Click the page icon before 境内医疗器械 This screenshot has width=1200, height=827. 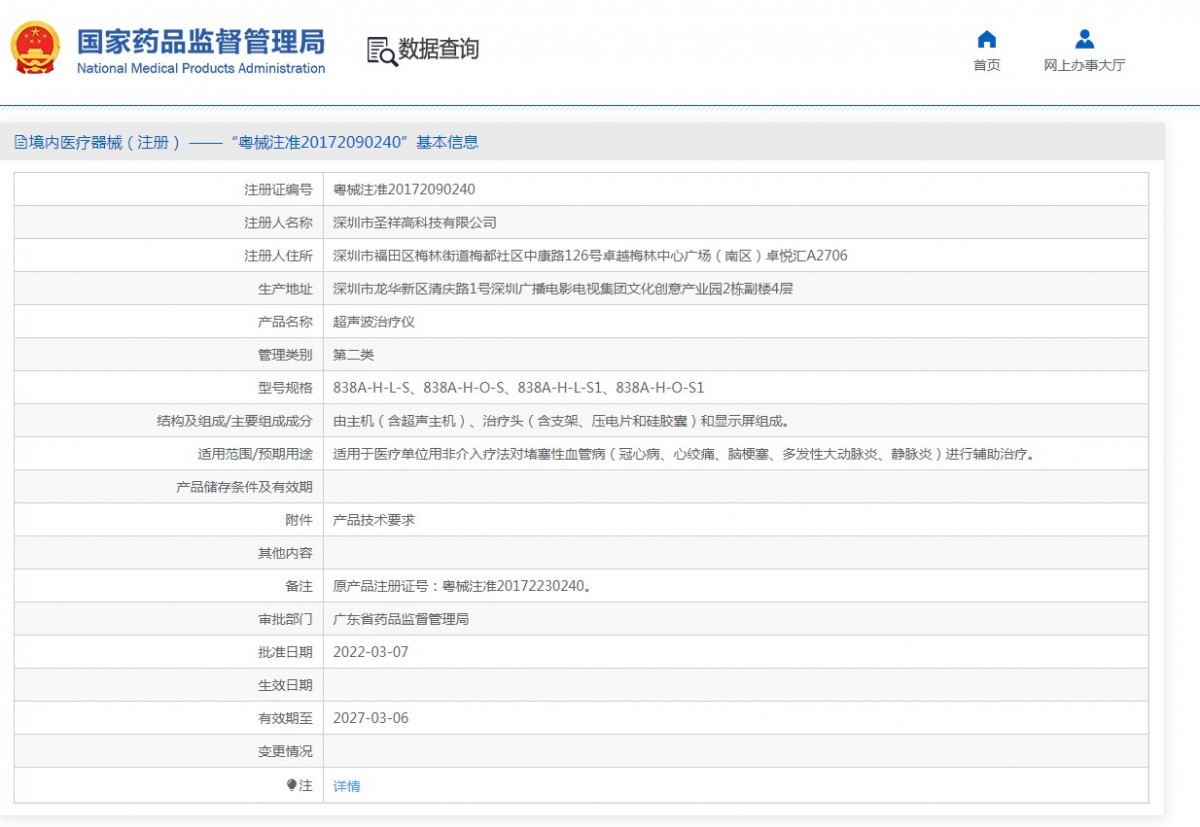pos(20,142)
